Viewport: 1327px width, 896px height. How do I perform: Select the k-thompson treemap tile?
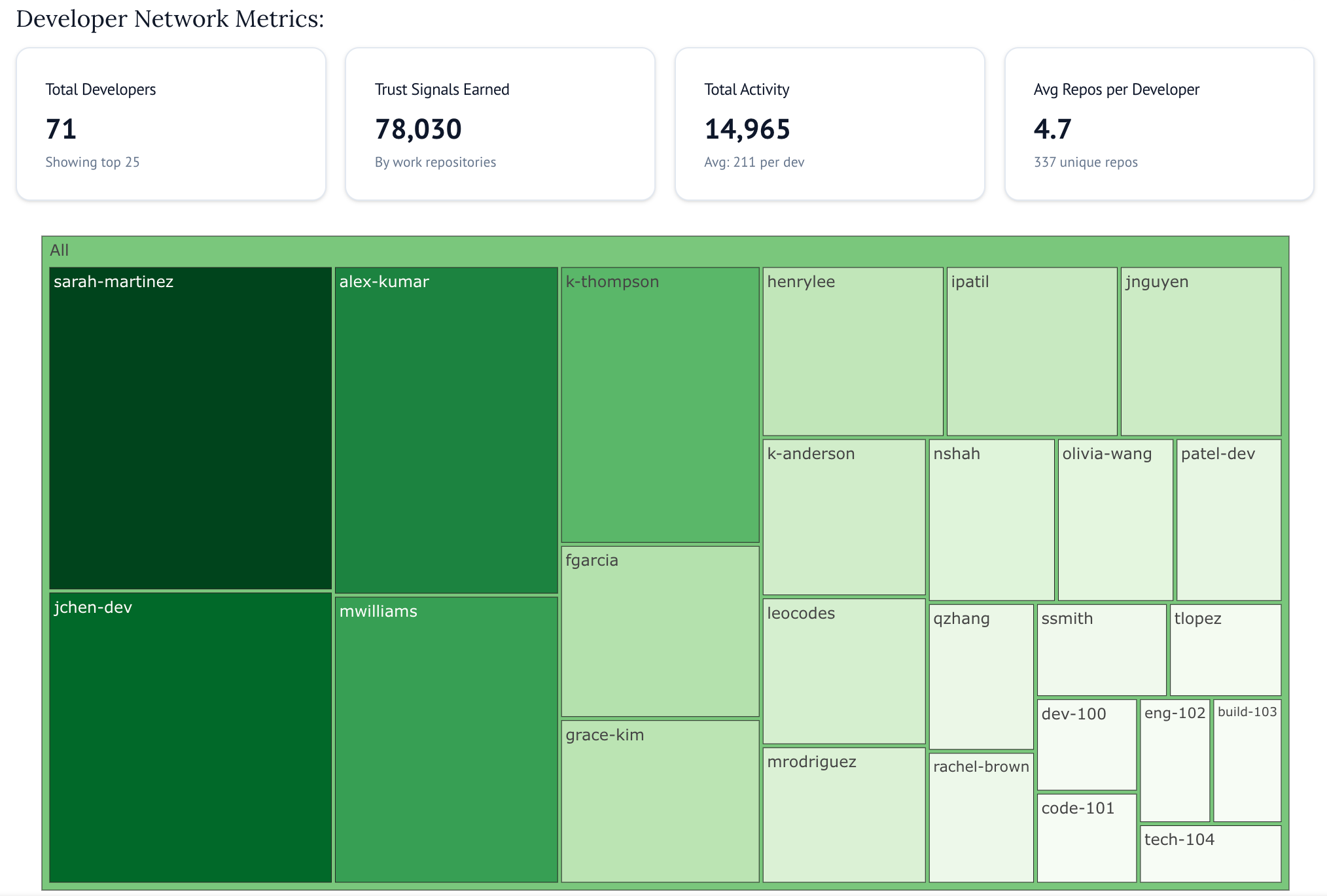660,404
